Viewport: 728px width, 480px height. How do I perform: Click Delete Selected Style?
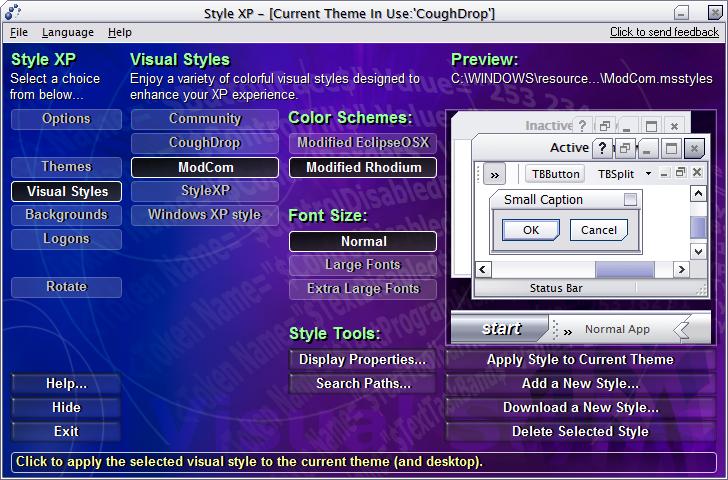pos(580,432)
